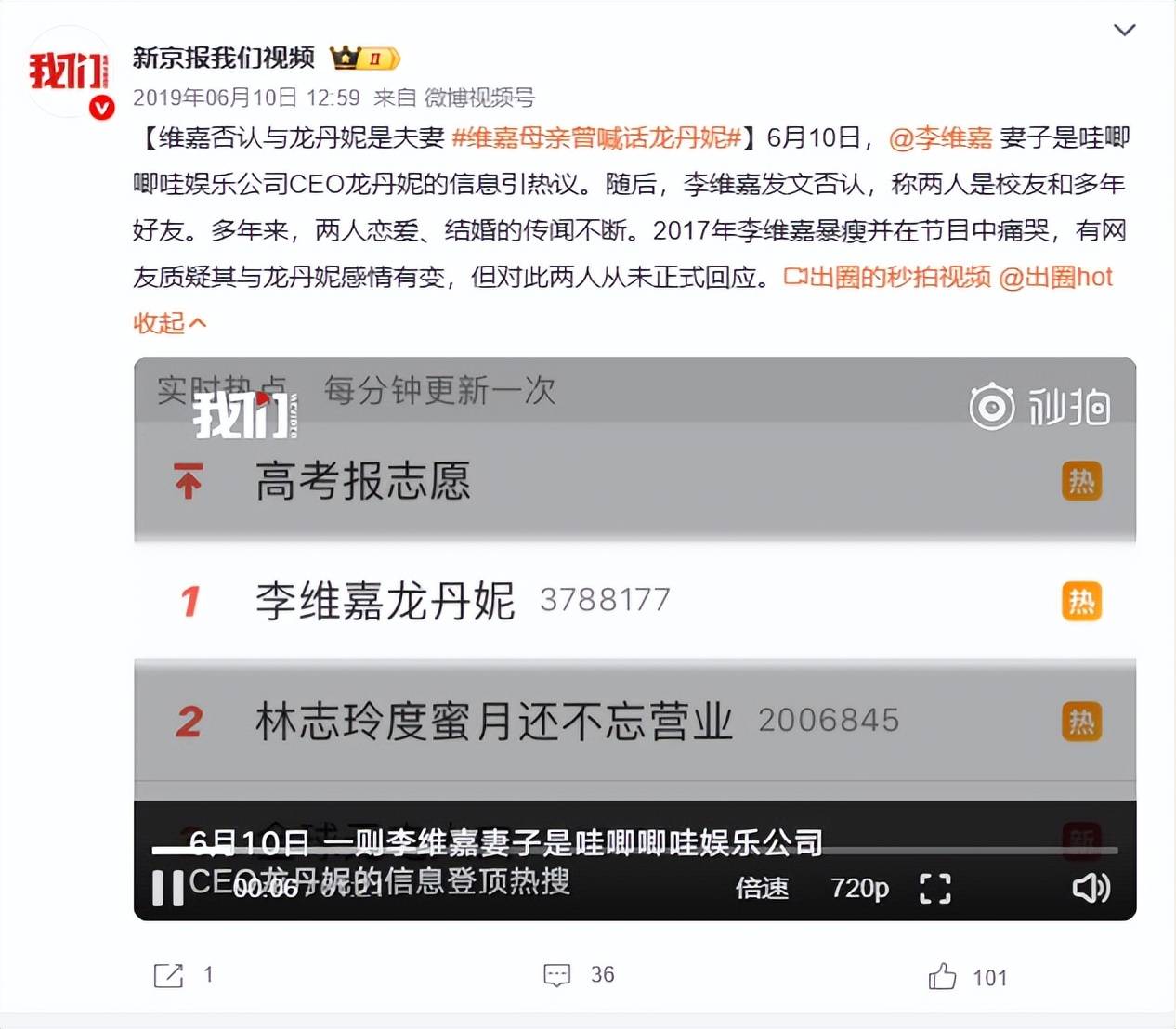The width and height of the screenshot is (1176, 1029).
Task: Open the 倍速 playback speed menu
Action: (x=762, y=888)
